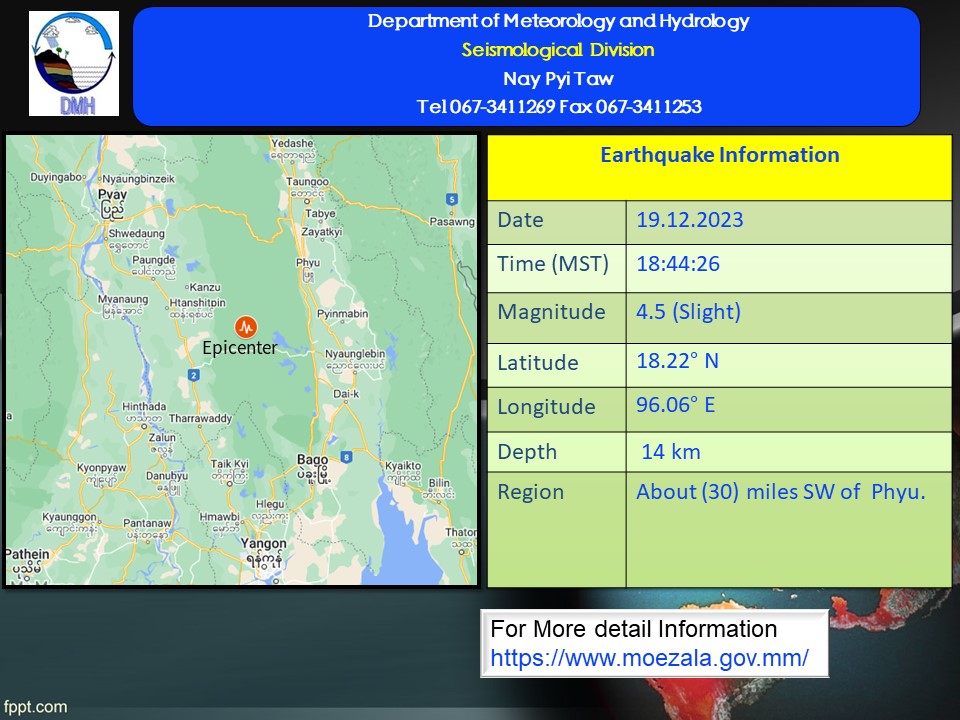Click Pyinmabin label on map
Image resolution: width=960 pixels, height=720 pixels.
tap(342, 313)
